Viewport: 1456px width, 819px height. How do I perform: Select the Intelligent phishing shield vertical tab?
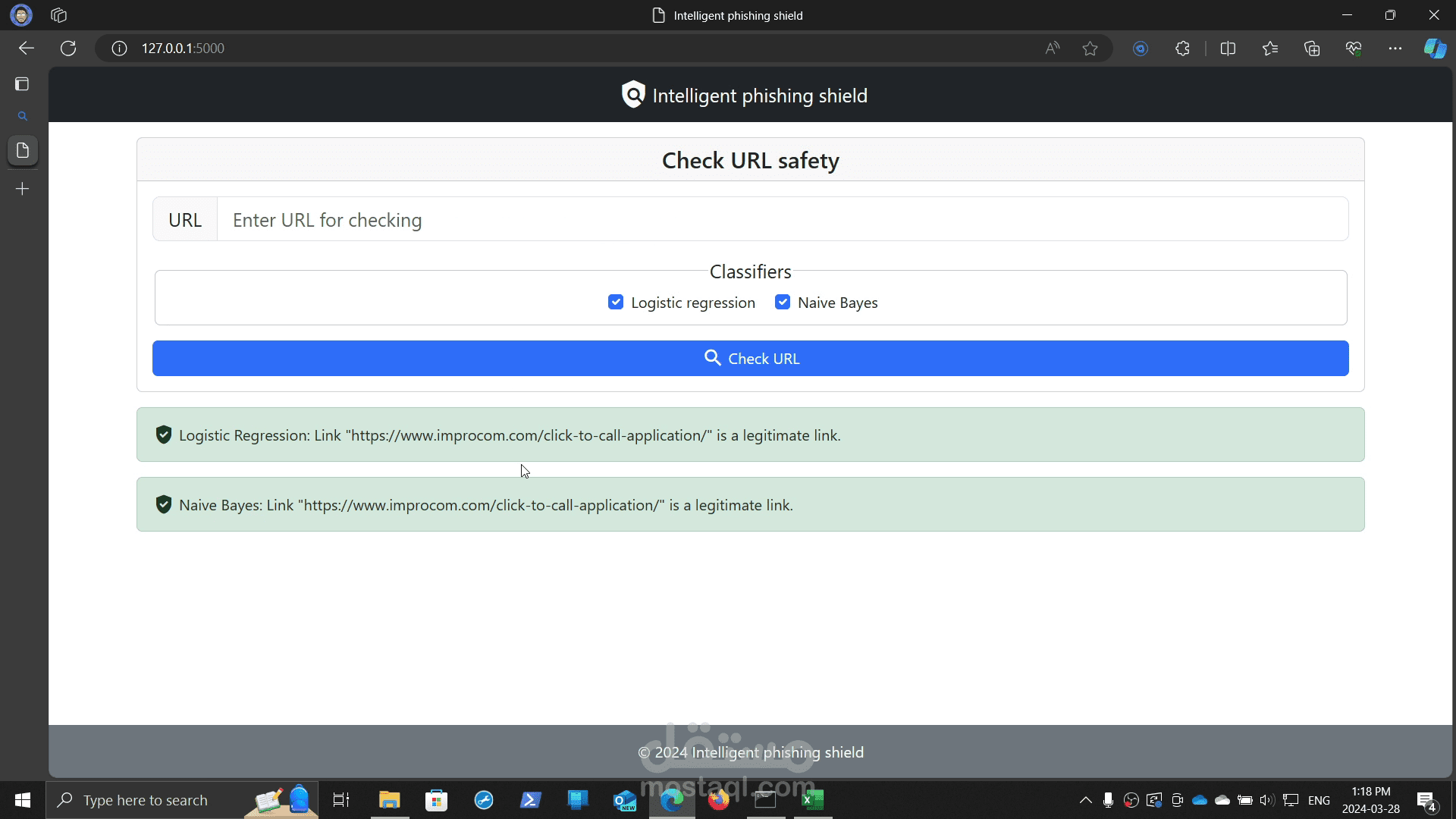(x=23, y=150)
